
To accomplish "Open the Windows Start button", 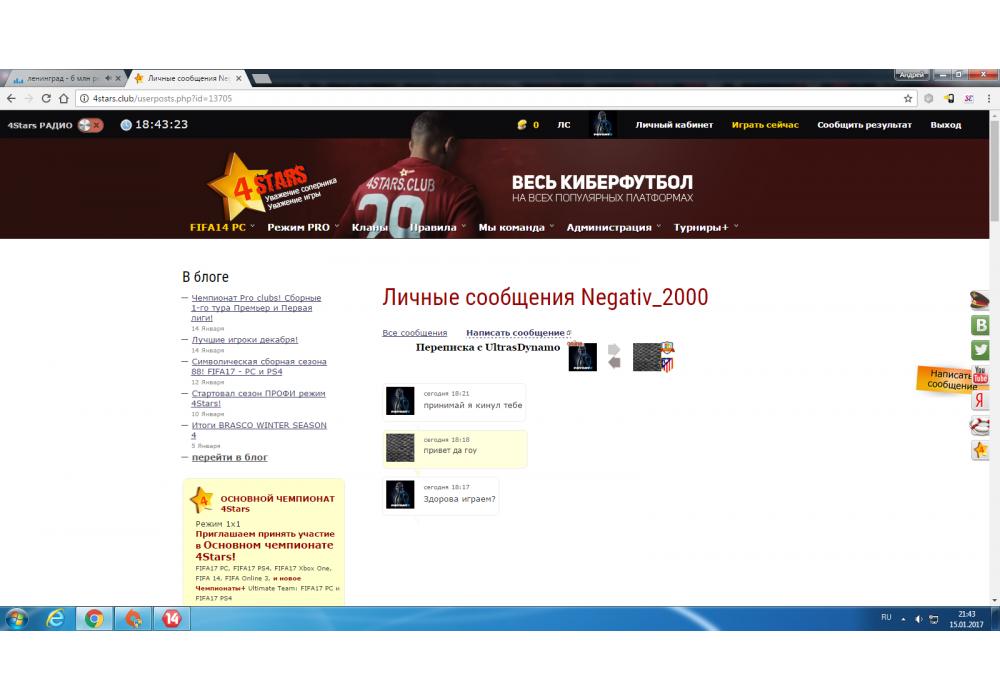I will (x=17, y=618).
